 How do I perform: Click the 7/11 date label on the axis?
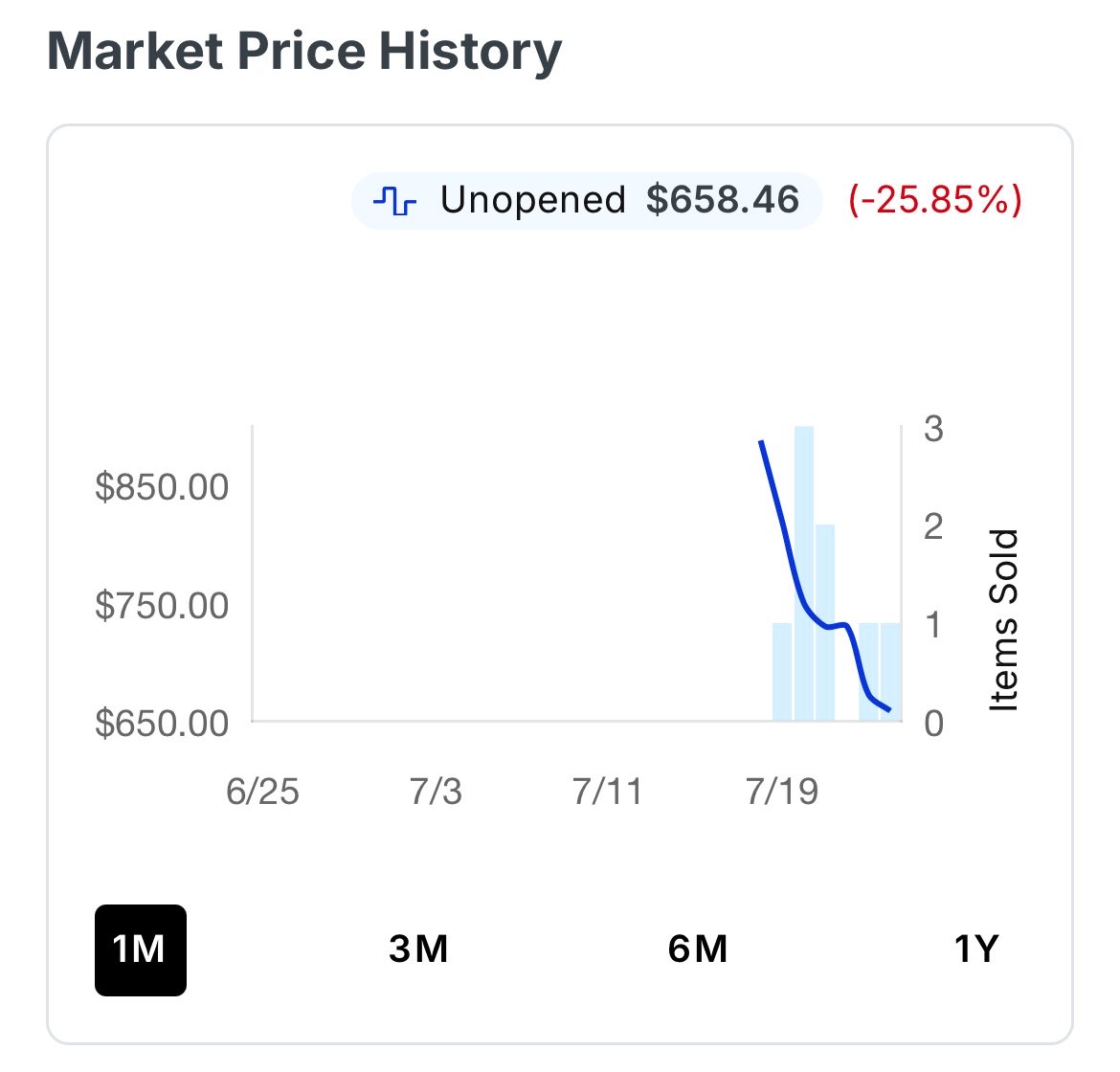(x=608, y=793)
